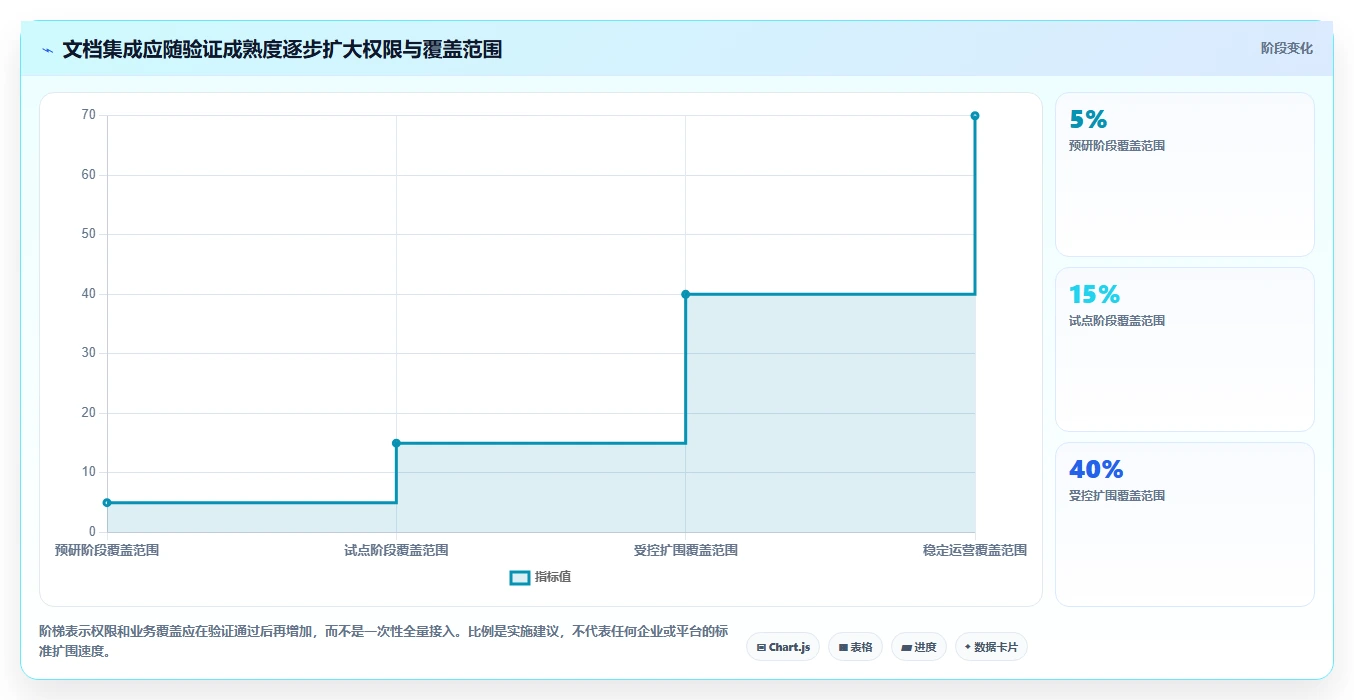The height and width of the screenshot is (700, 1354).
Task: Select the 数据卡片 tag button
Action: click(x=991, y=647)
